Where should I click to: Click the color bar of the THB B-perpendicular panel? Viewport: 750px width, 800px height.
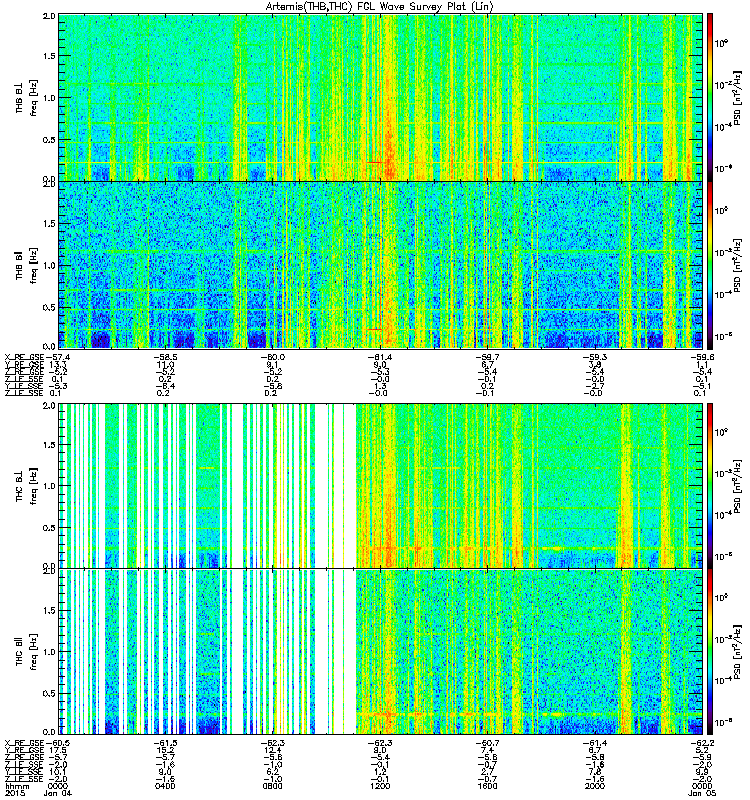click(x=709, y=97)
